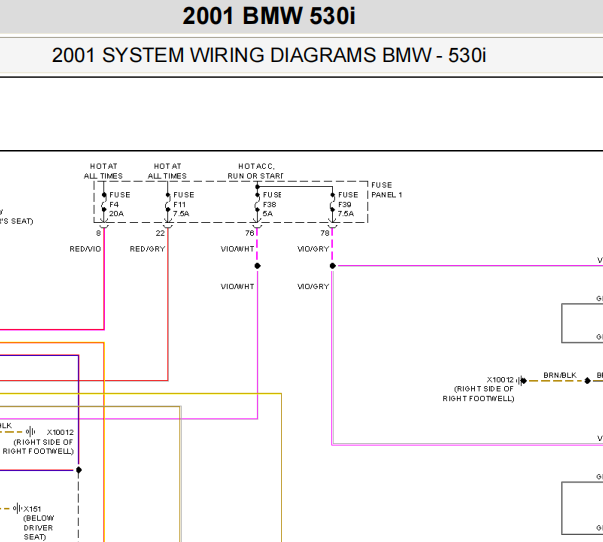Select the "FUSE F38 5A" label

click(272, 204)
